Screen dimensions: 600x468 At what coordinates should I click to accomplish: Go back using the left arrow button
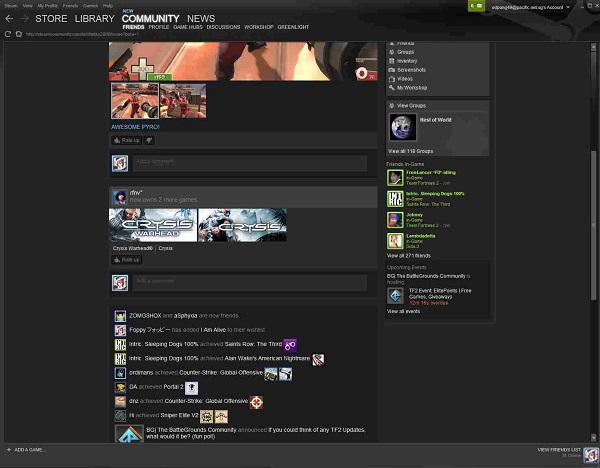[9, 18]
